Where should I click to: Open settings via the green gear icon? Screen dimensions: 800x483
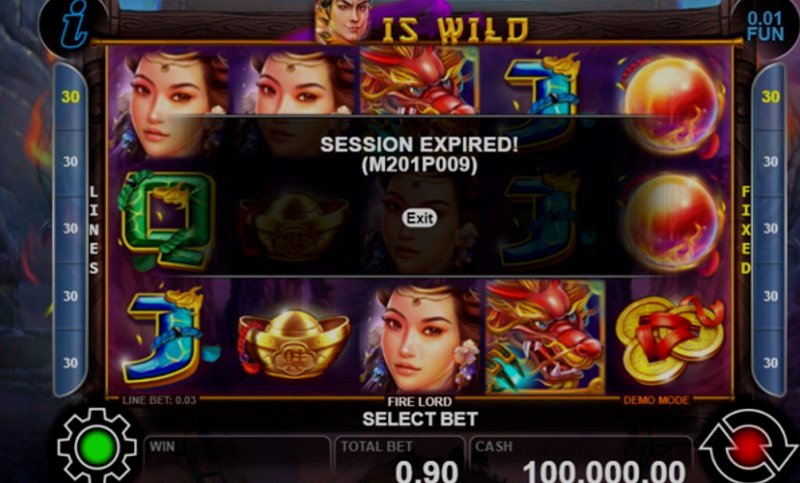(x=96, y=446)
